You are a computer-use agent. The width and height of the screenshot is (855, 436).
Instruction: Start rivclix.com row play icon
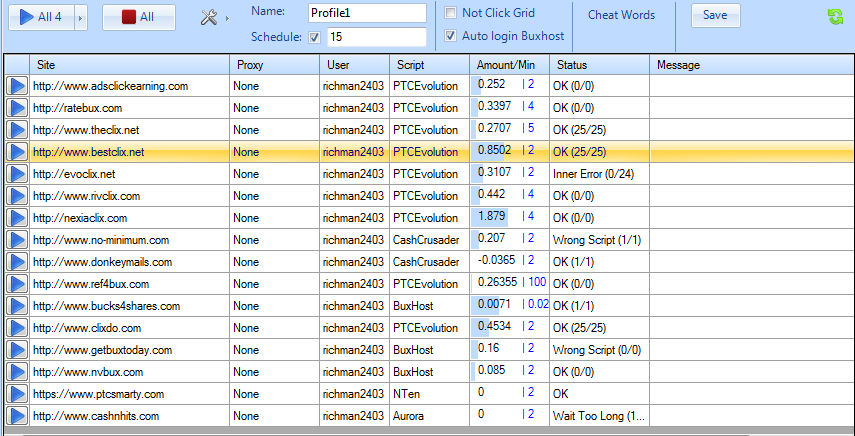click(x=17, y=196)
